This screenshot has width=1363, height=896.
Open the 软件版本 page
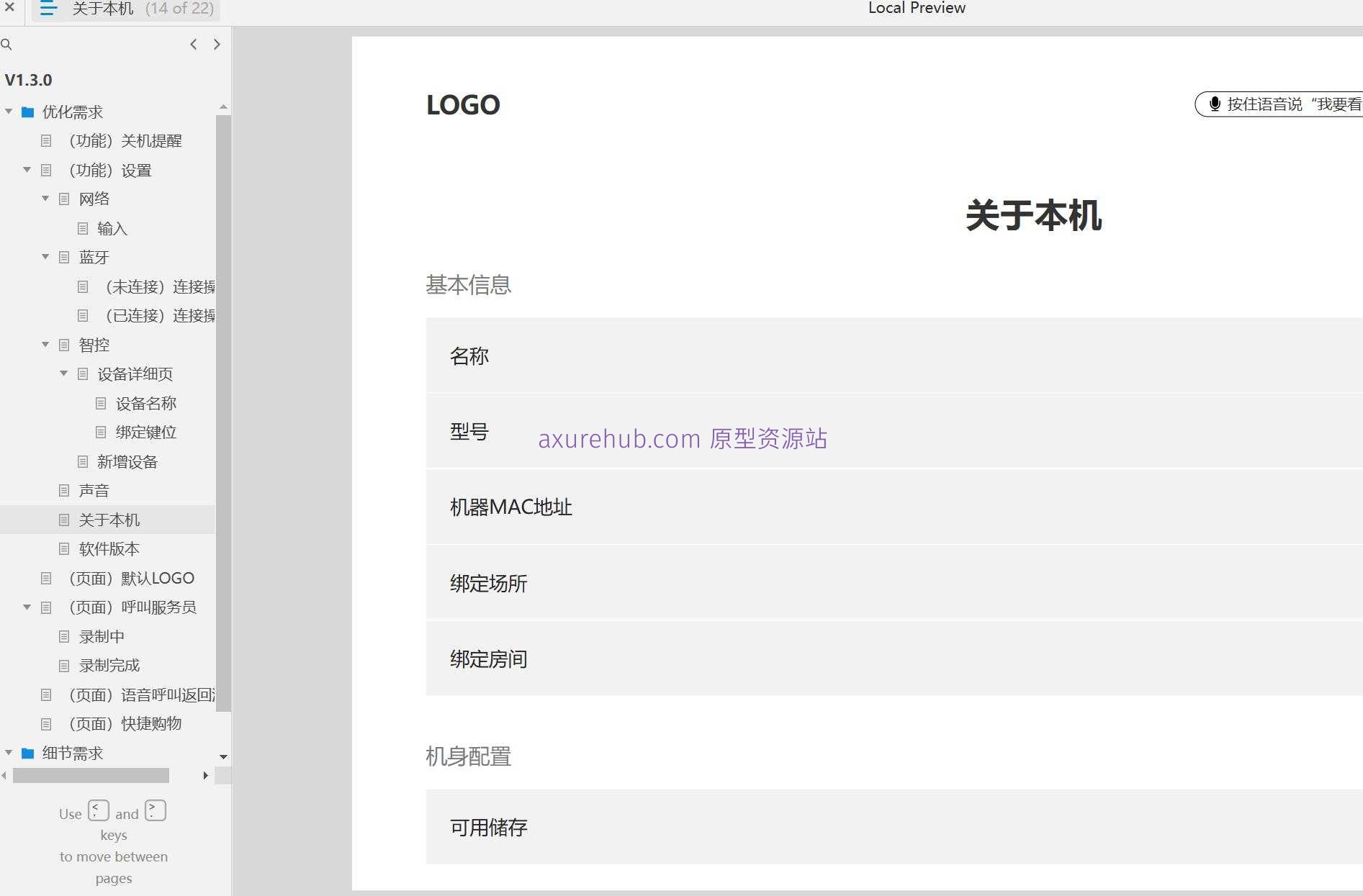coord(109,549)
